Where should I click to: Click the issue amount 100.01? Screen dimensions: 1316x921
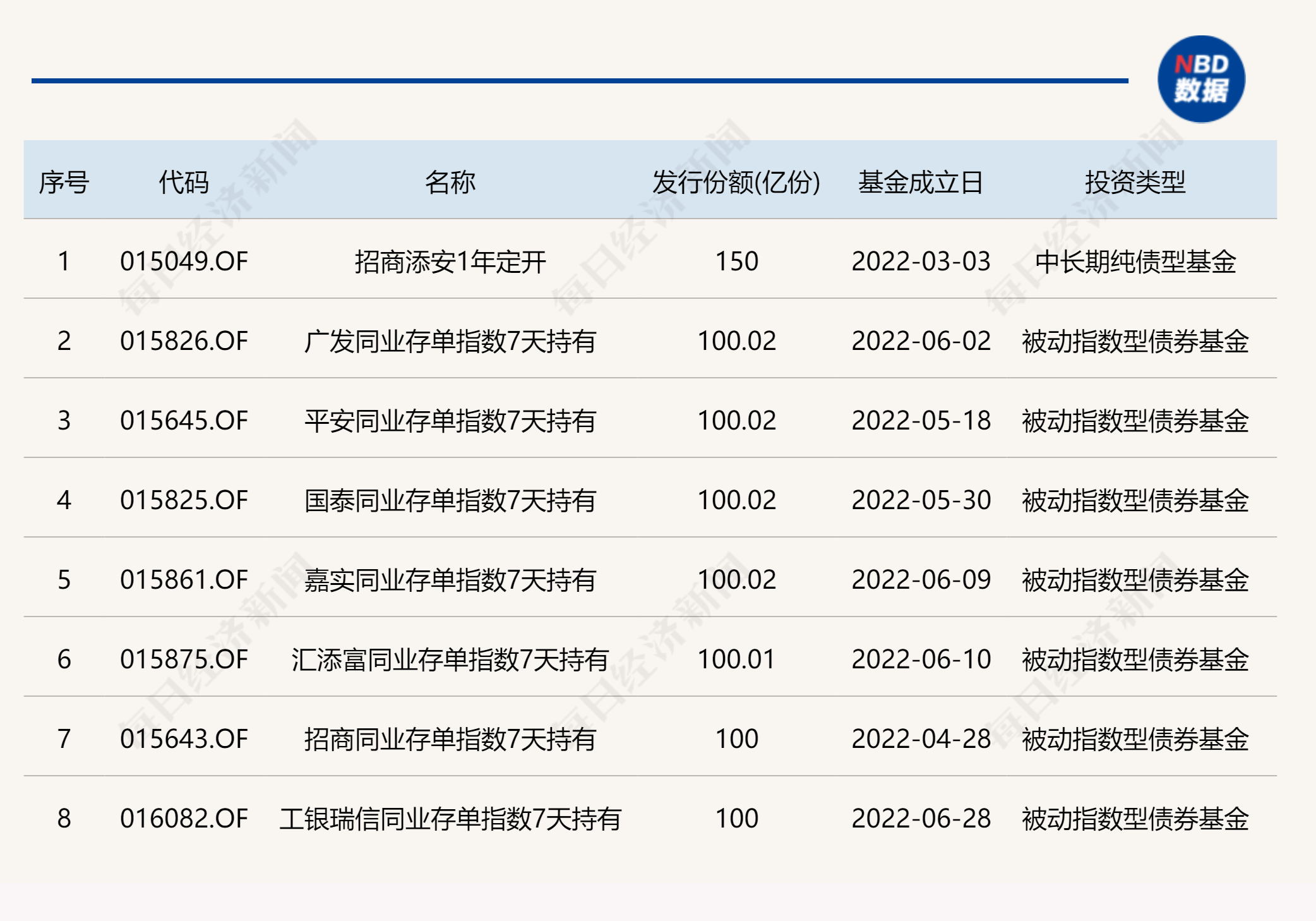point(736,659)
